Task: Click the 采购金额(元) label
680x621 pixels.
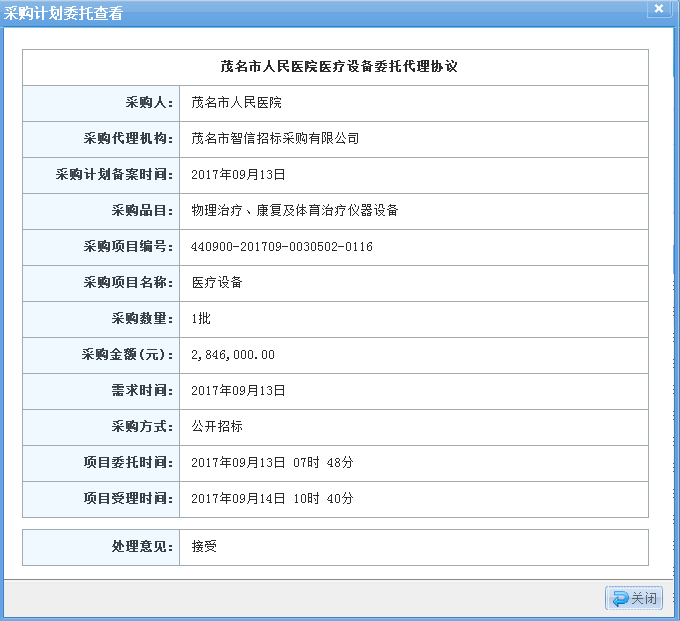Action: (x=128, y=355)
